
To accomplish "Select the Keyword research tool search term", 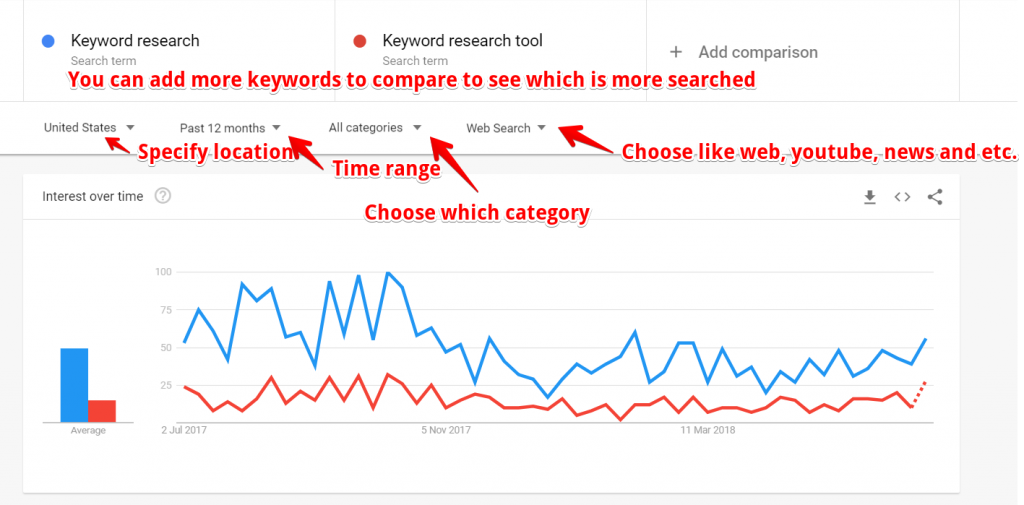I will click(462, 42).
